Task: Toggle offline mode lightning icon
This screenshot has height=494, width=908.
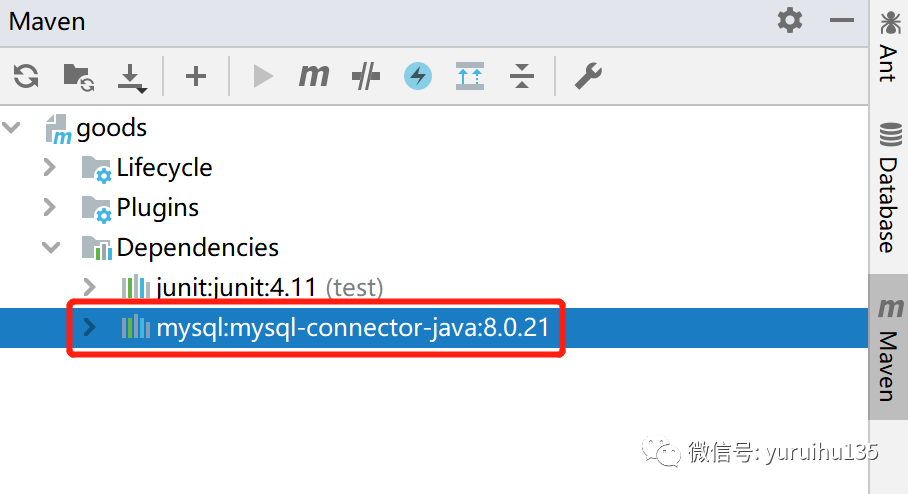Action: pyautogui.click(x=418, y=76)
